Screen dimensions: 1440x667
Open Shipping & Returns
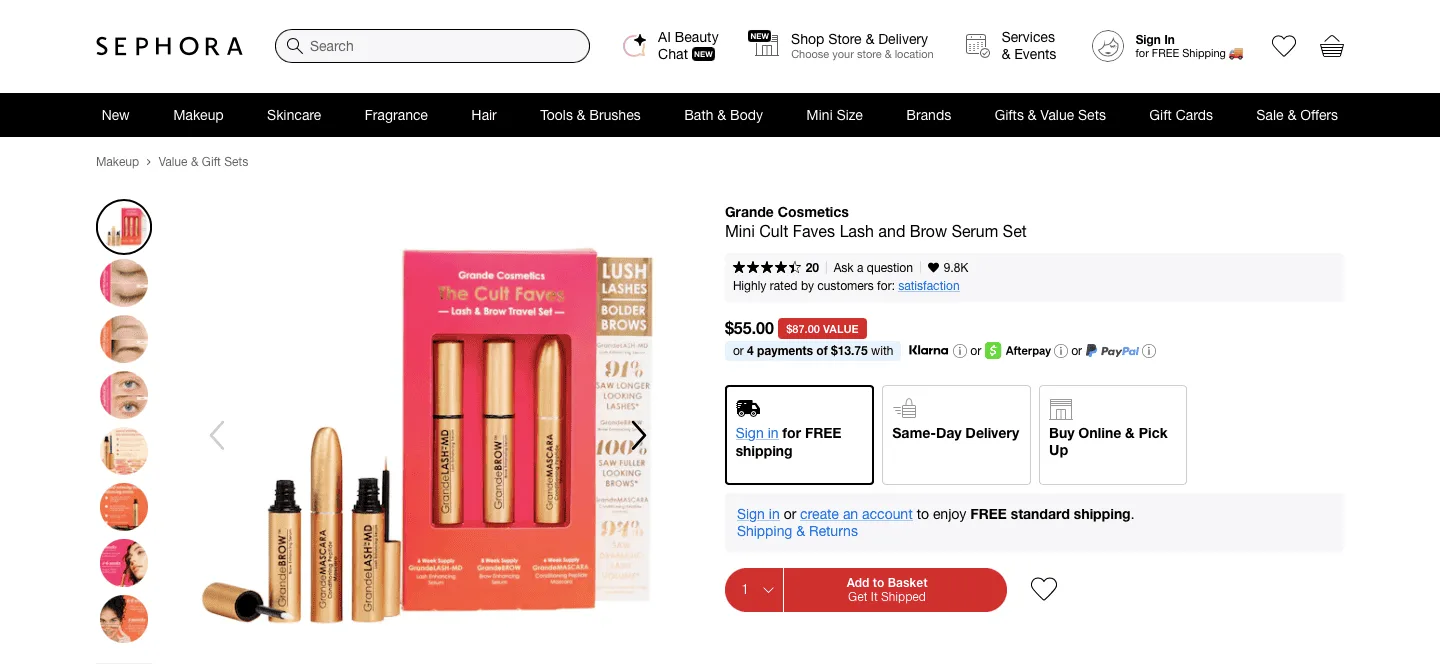(797, 531)
